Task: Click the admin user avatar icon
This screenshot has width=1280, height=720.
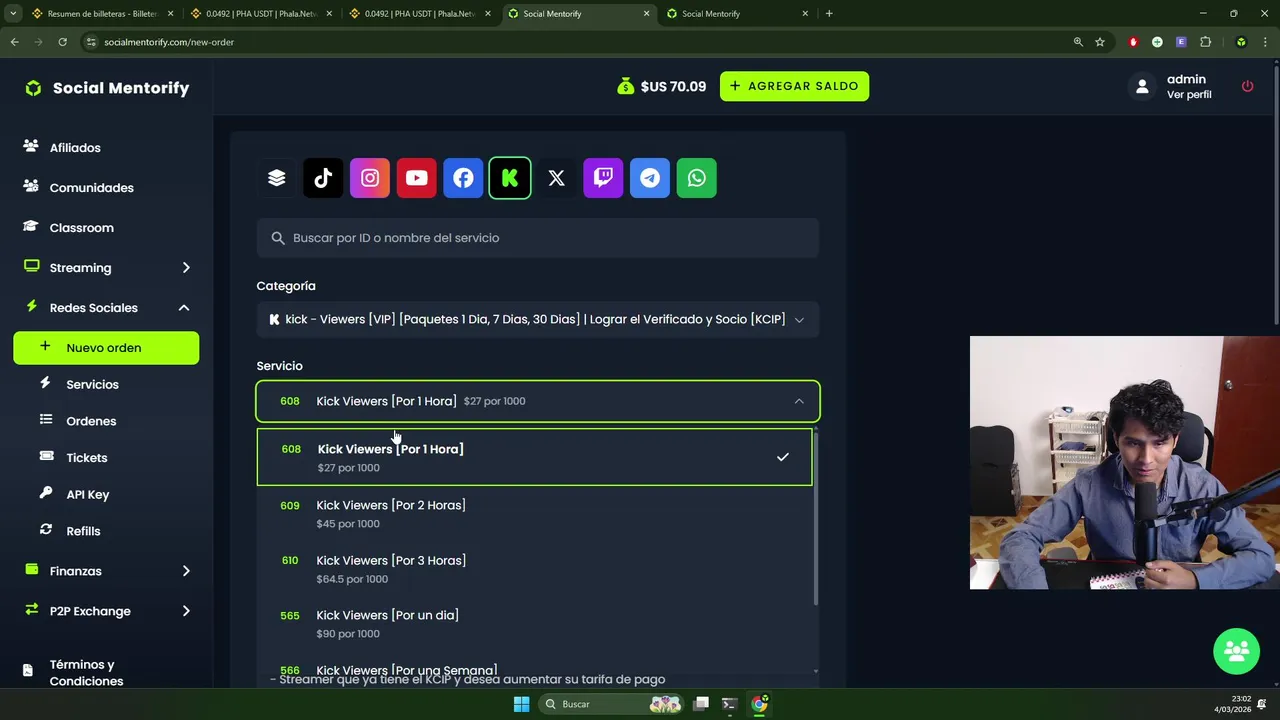Action: (x=1142, y=87)
